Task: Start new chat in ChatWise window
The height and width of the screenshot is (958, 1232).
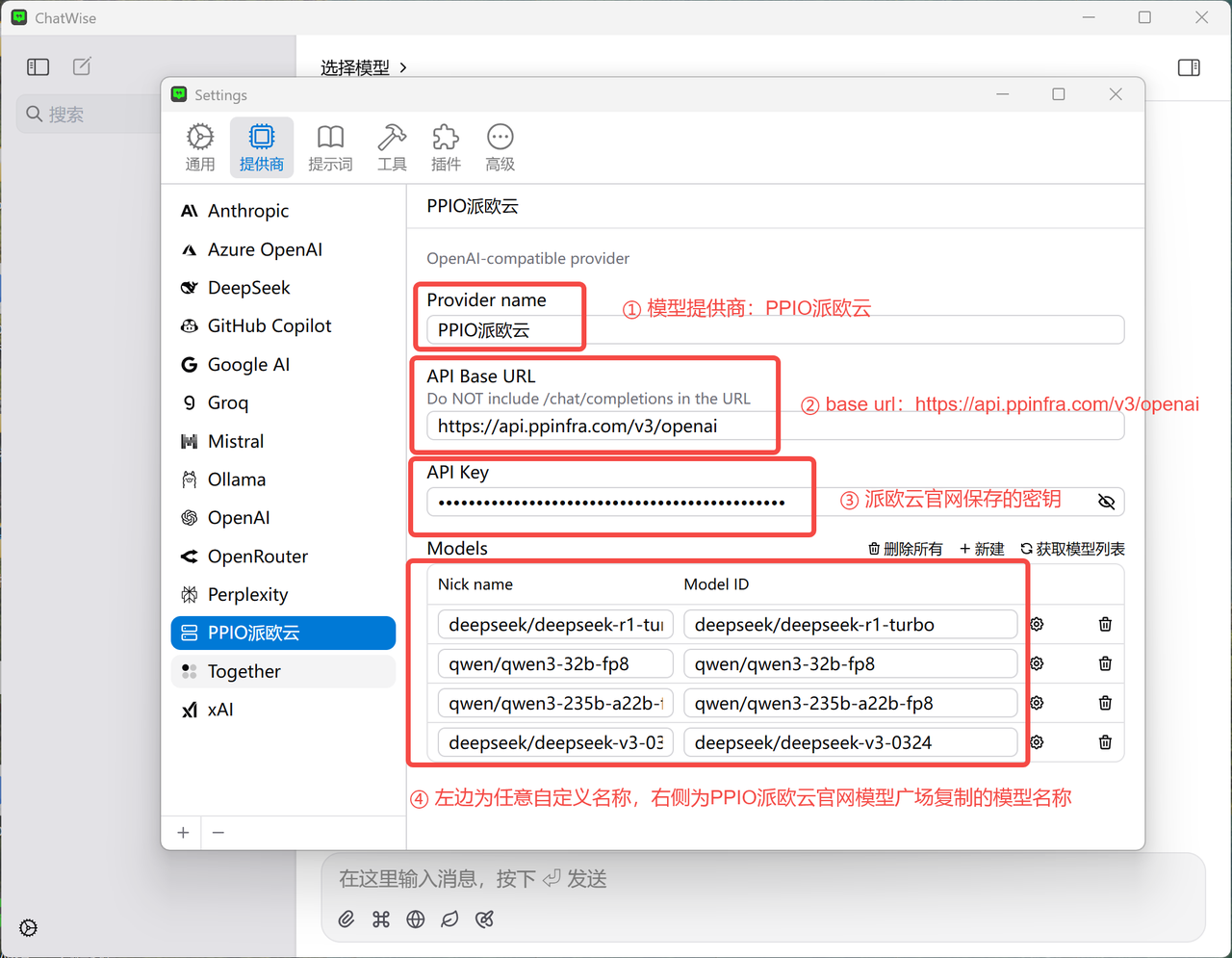Action: point(83,66)
